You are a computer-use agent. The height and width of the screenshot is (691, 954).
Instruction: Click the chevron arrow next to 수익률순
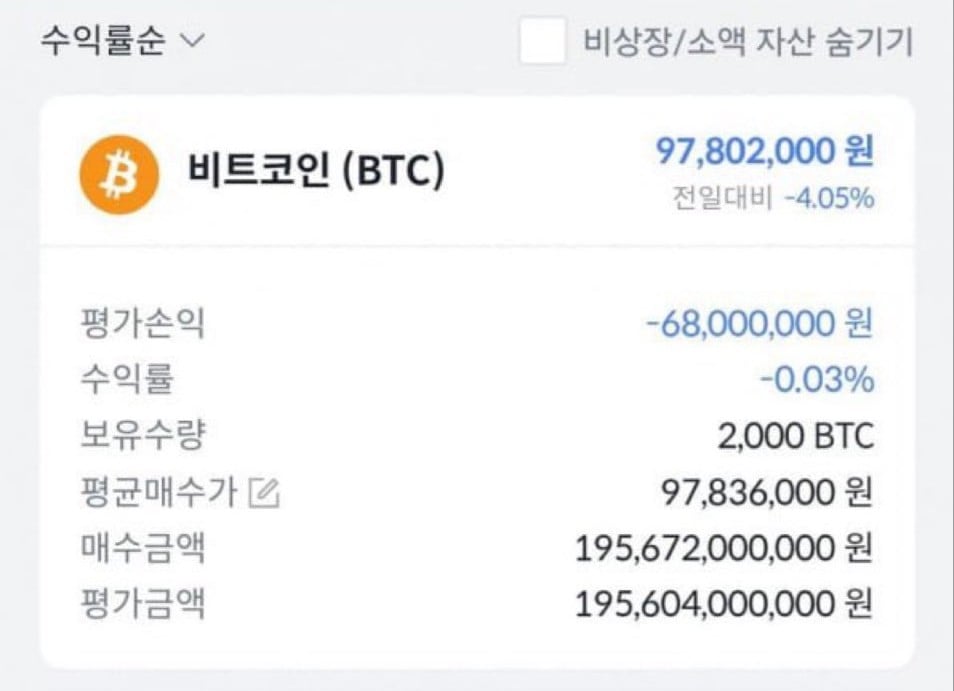pos(191,42)
